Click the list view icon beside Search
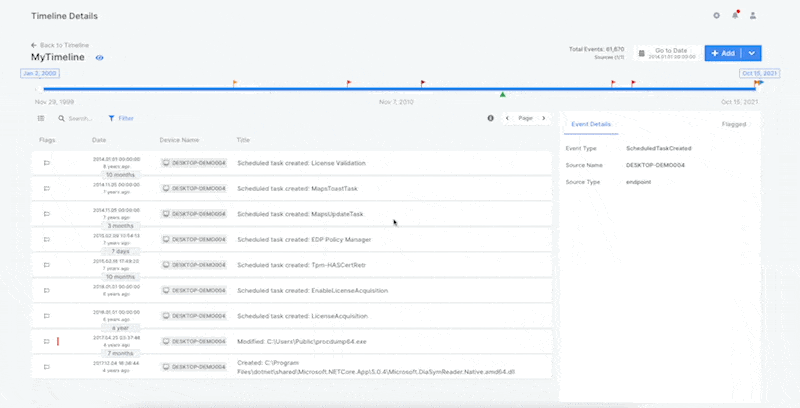 [41, 118]
